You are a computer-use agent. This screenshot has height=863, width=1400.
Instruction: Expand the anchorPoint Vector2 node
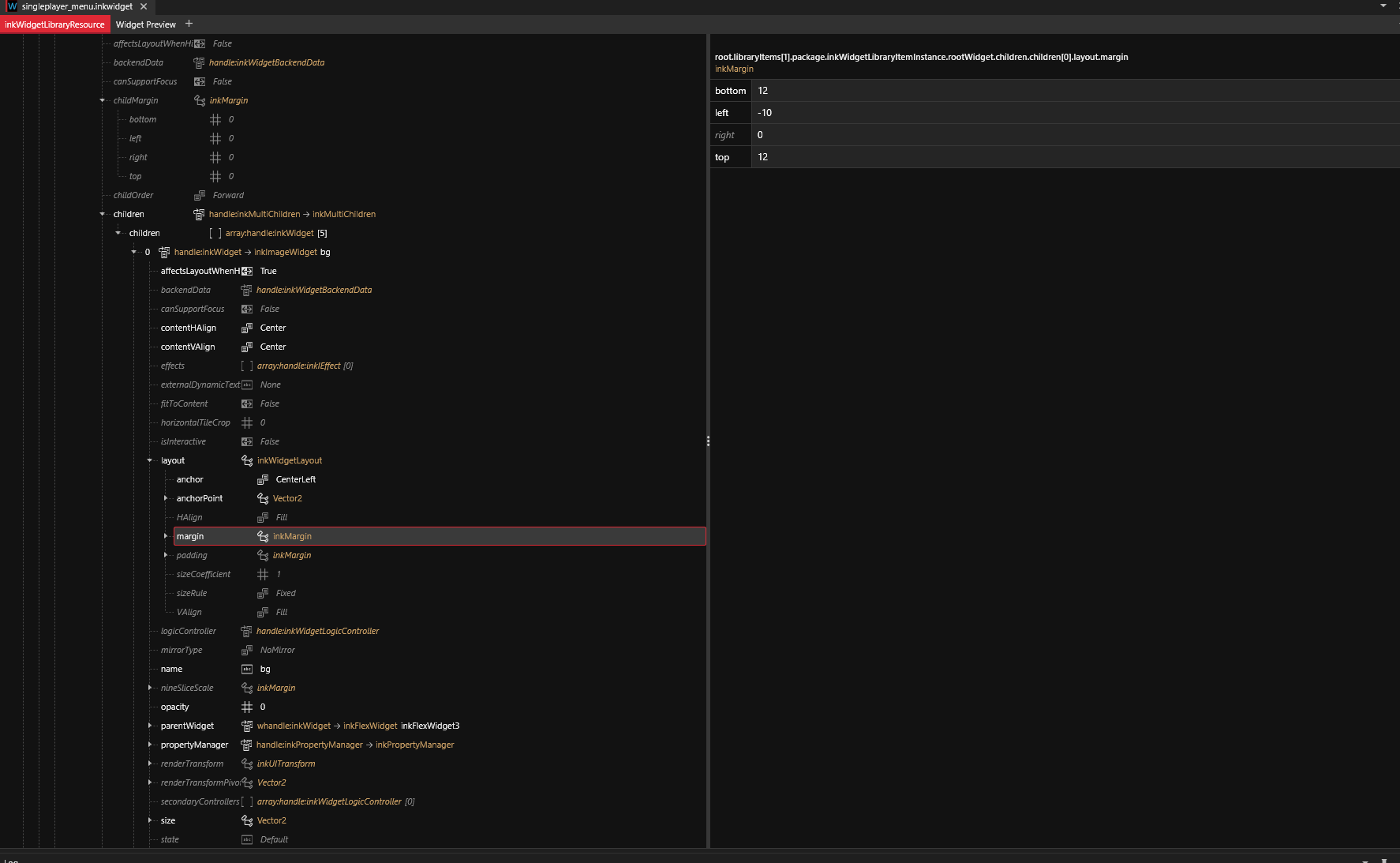166,498
